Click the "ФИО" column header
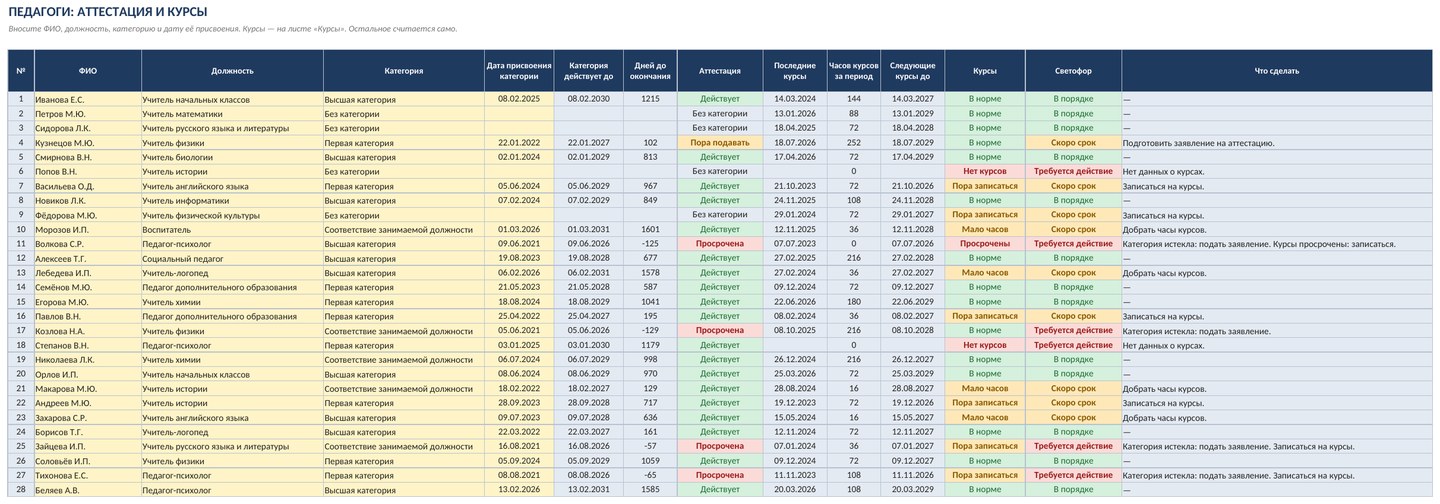The height and width of the screenshot is (504, 1440). [x=88, y=71]
